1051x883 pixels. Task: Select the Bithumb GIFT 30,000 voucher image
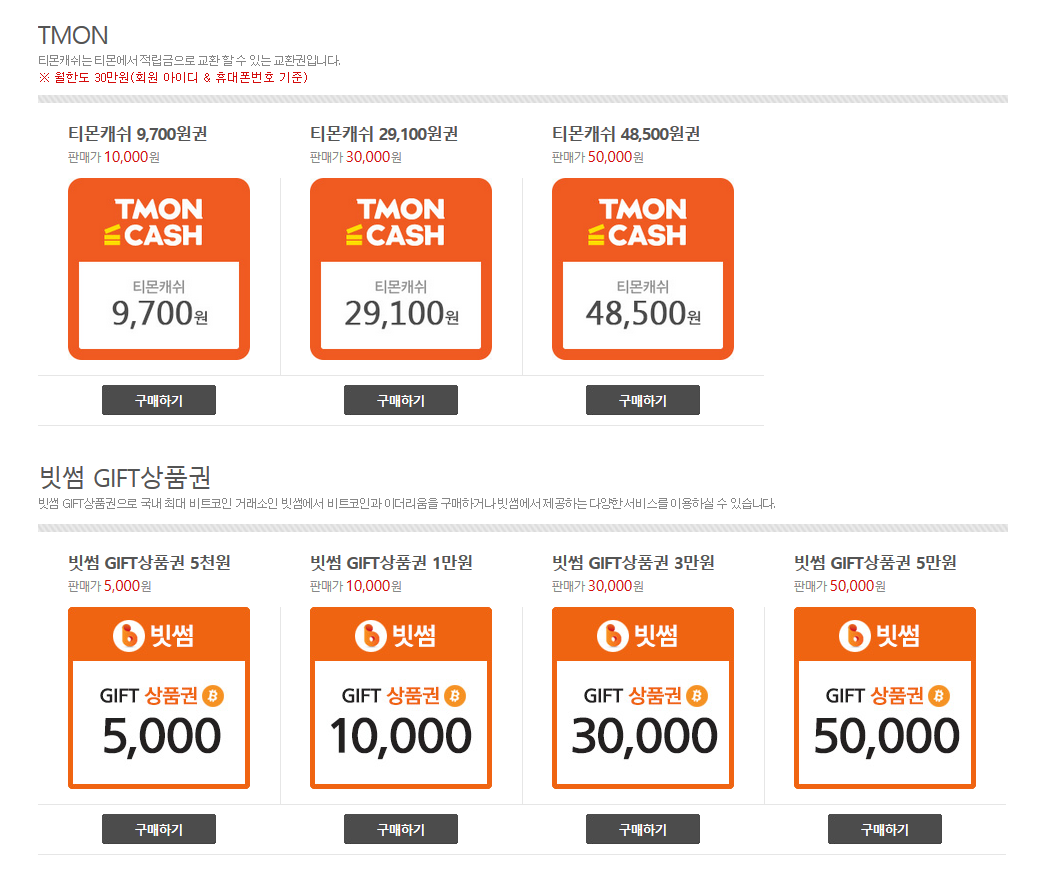tap(643, 698)
